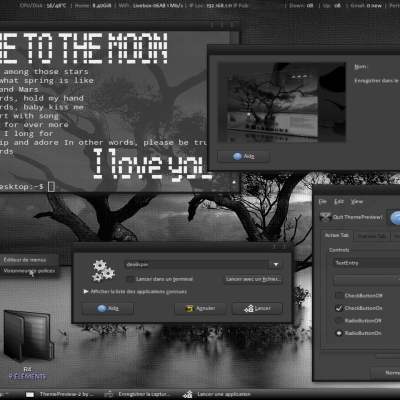
Task: Click ThemePreview-2 taskbar window icon
Action: [x=30, y=394]
